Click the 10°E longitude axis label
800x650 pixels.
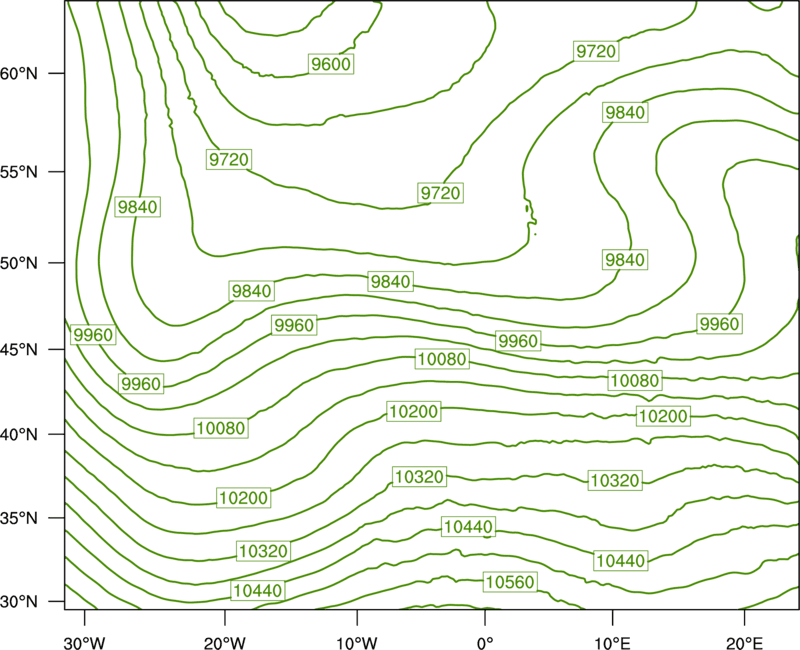pos(612,643)
